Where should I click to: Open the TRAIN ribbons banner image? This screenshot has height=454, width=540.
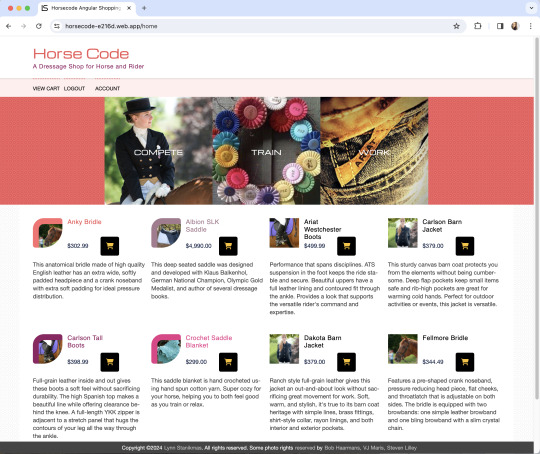click(x=266, y=151)
